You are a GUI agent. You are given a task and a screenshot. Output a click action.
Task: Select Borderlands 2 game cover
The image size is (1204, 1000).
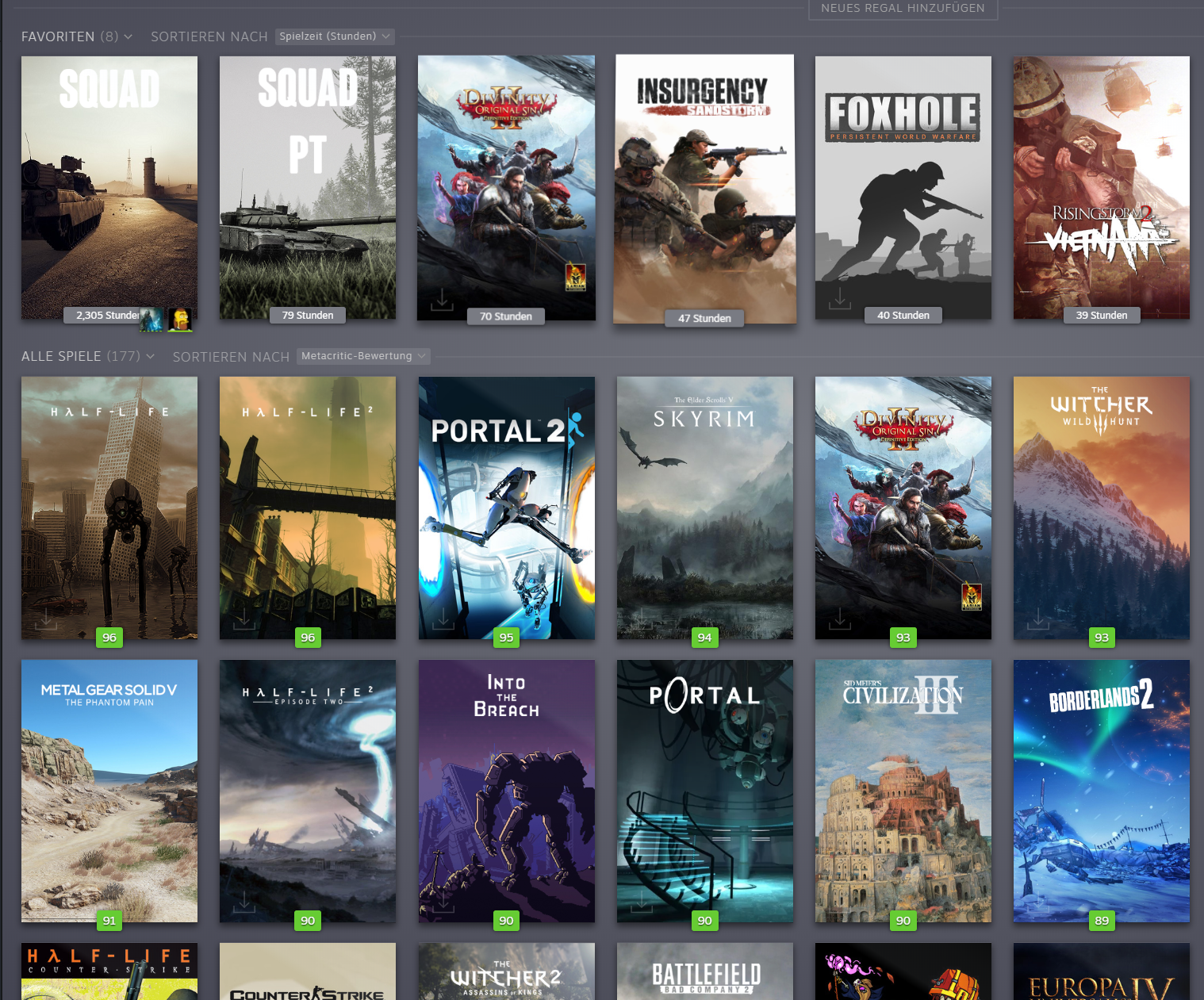[1102, 791]
